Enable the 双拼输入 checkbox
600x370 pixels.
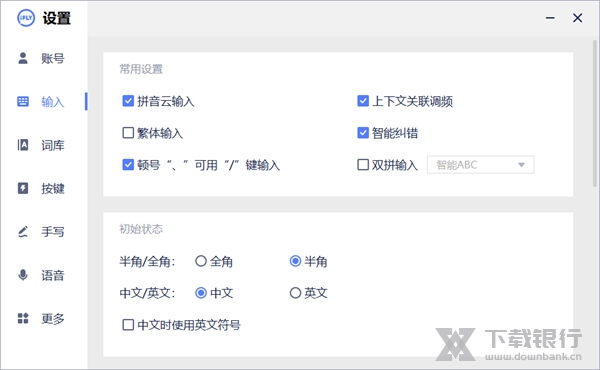pyautogui.click(x=363, y=165)
